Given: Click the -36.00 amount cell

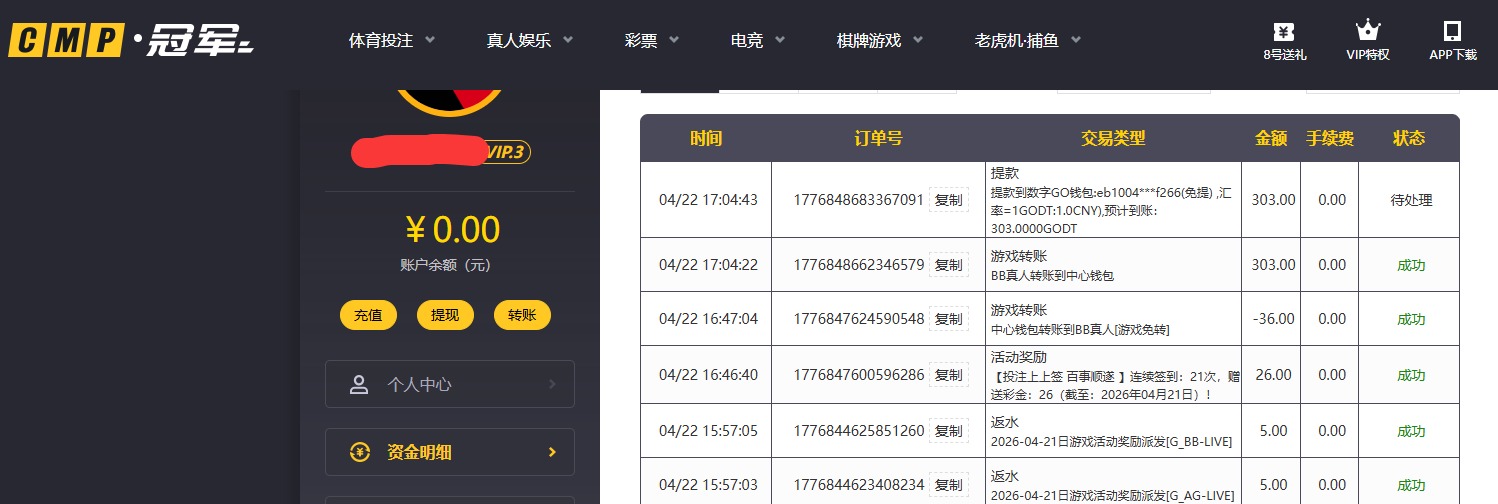Looking at the screenshot, I should [x=1273, y=319].
